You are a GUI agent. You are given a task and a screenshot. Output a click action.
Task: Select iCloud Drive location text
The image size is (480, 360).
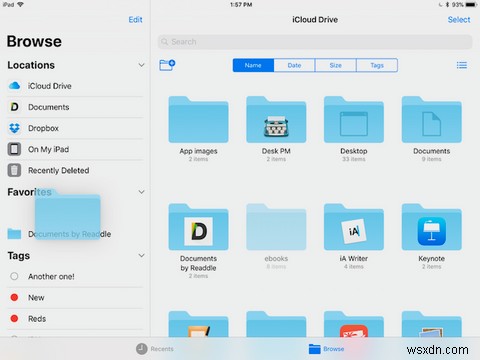50,86
